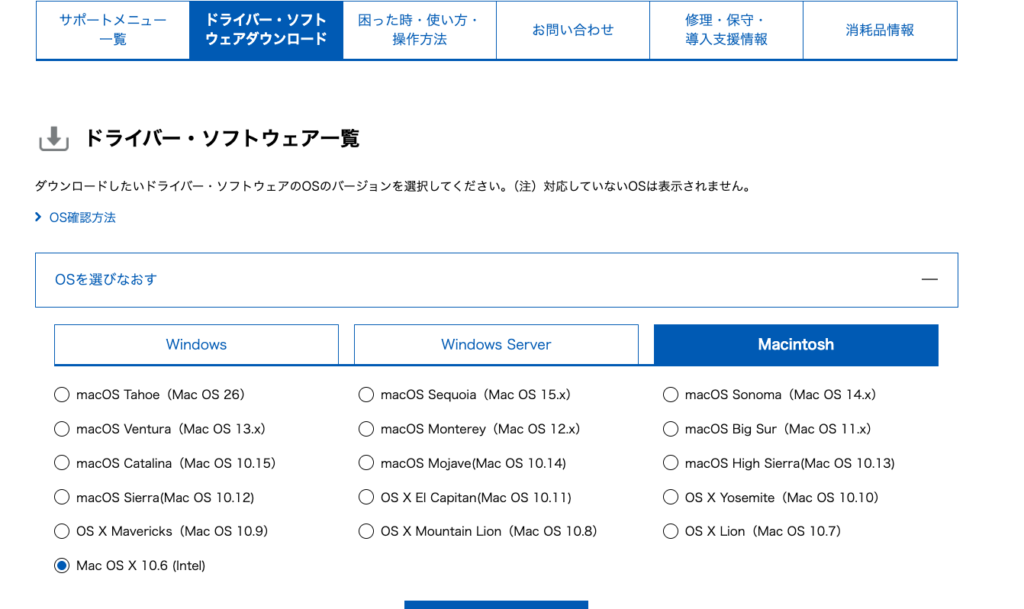Select Mac OS X 10.6 (Intel) radio

(x=62, y=566)
